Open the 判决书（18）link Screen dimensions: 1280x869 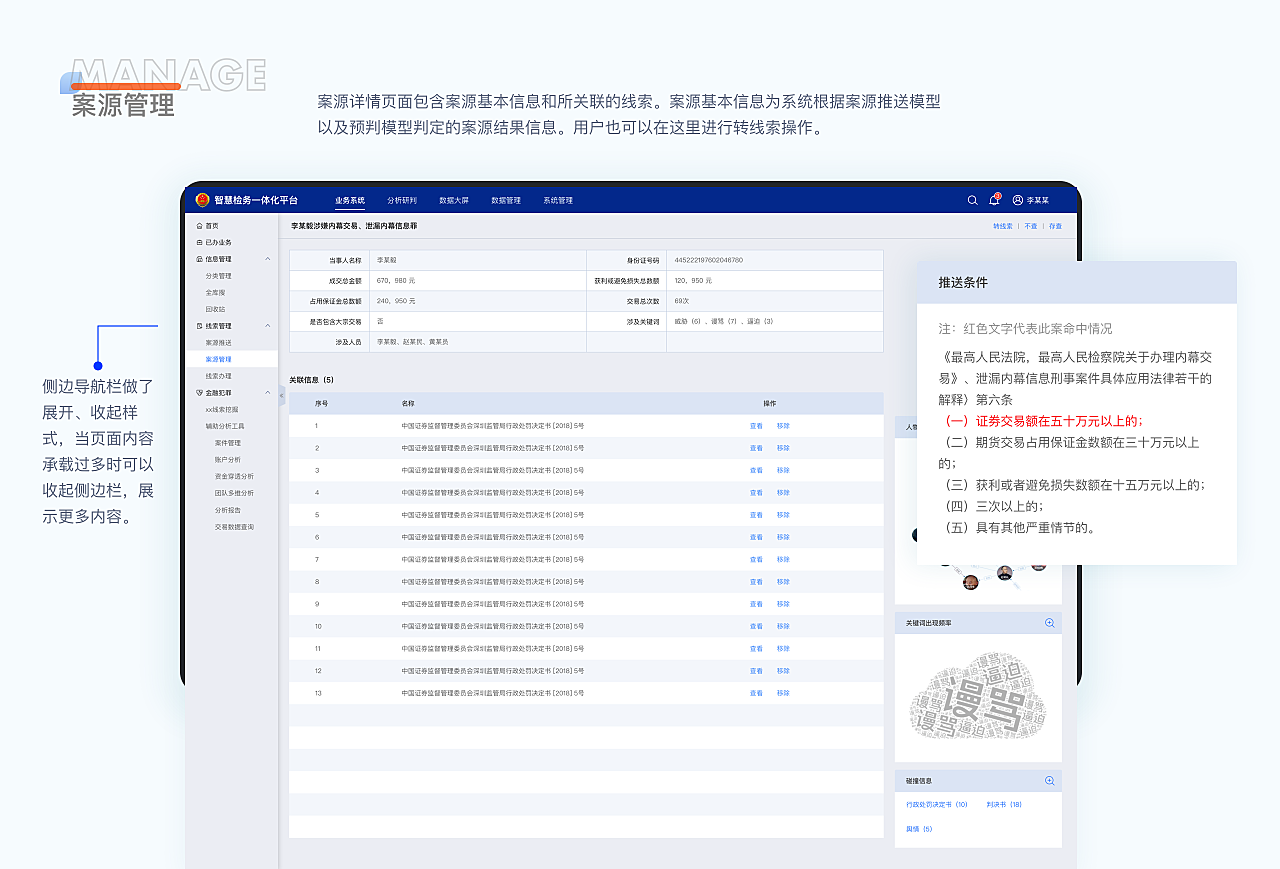(x=1004, y=804)
